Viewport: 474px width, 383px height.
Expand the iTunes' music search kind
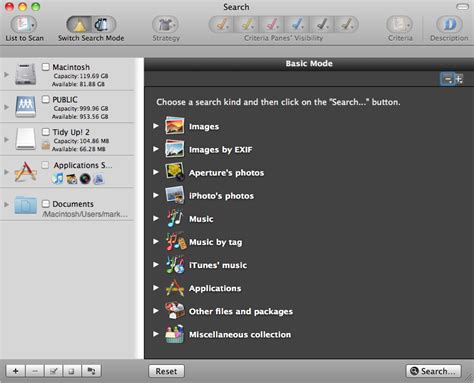pyautogui.click(x=156, y=265)
